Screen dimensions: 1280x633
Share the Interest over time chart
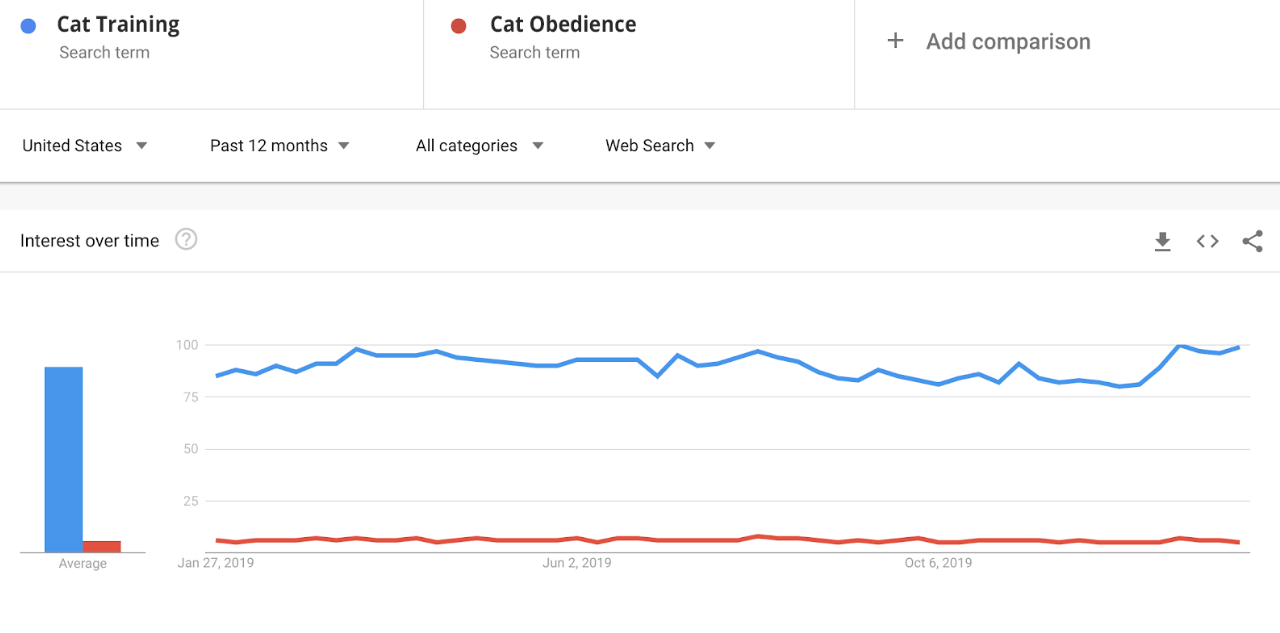point(1252,241)
